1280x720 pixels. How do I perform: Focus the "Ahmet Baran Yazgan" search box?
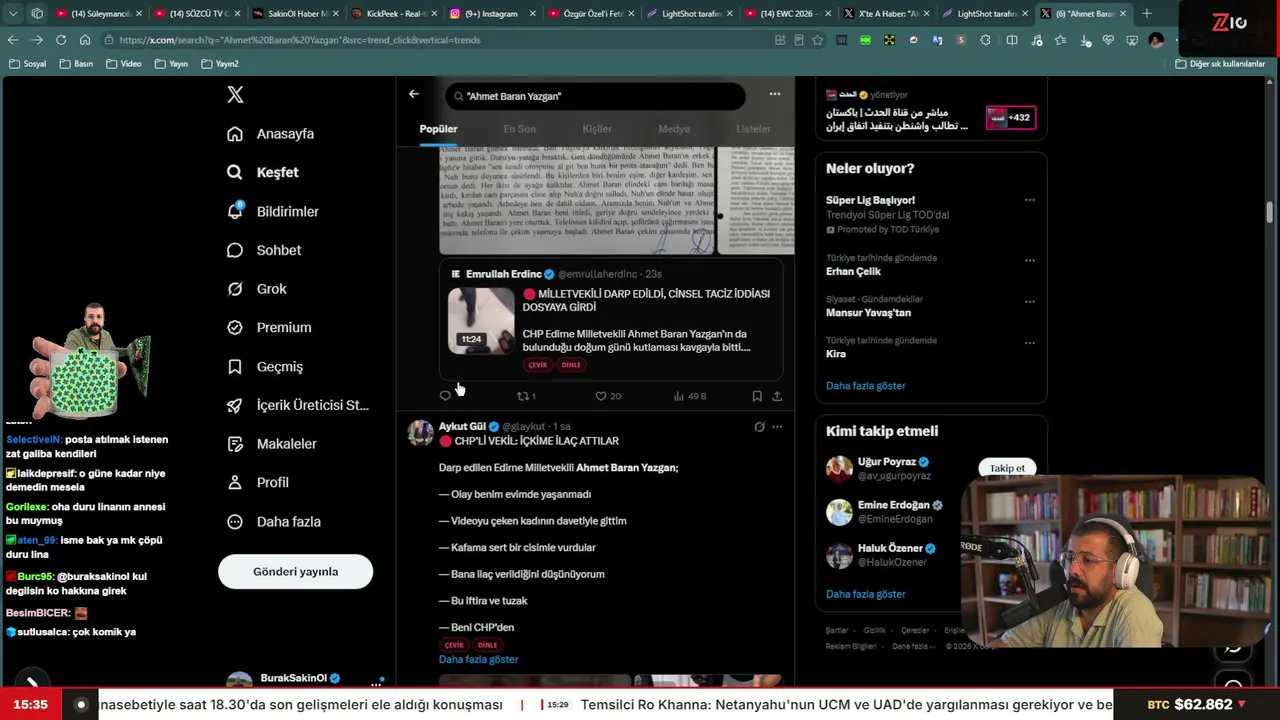click(596, 96)
